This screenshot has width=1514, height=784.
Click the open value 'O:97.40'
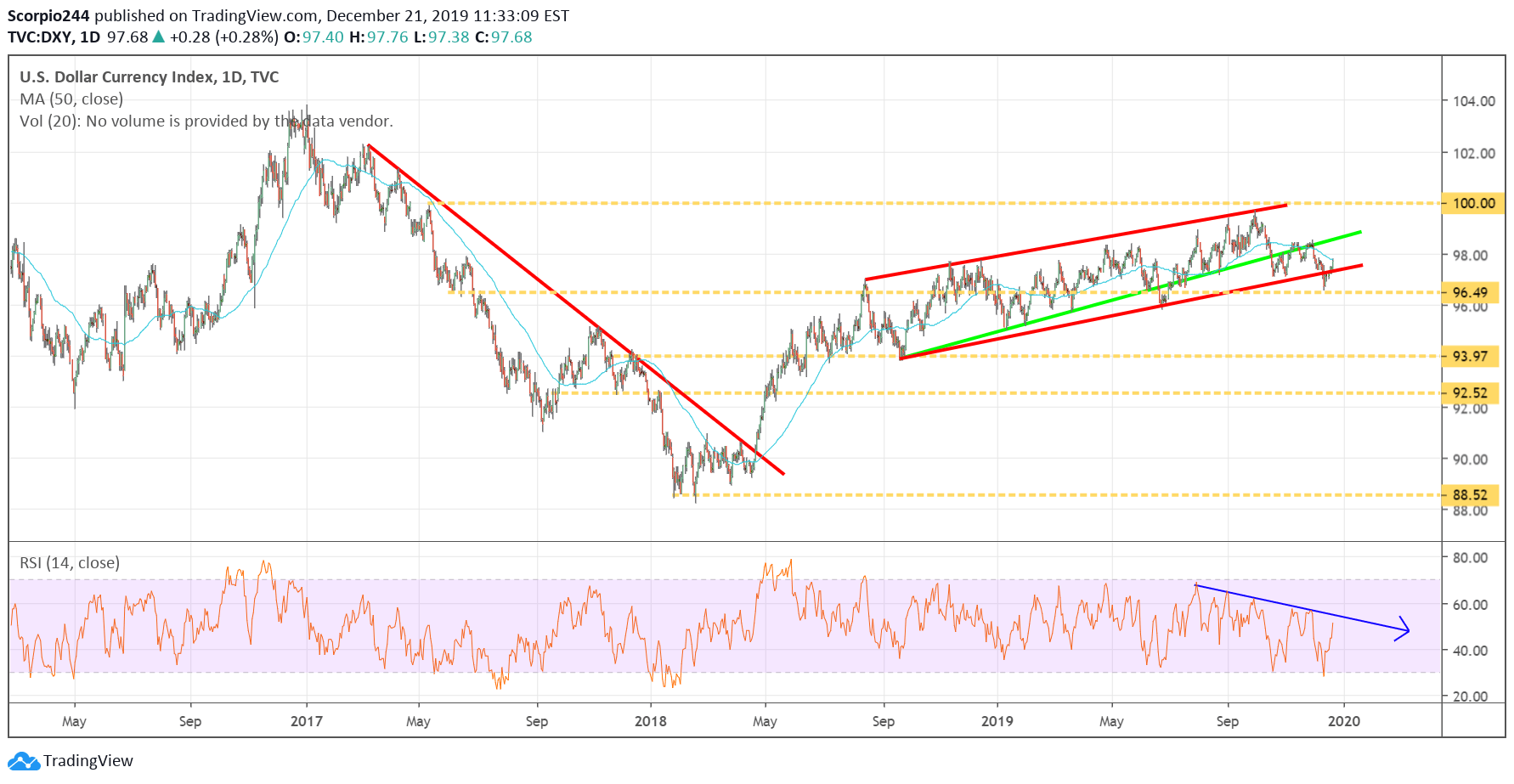[x=314, y=37]
